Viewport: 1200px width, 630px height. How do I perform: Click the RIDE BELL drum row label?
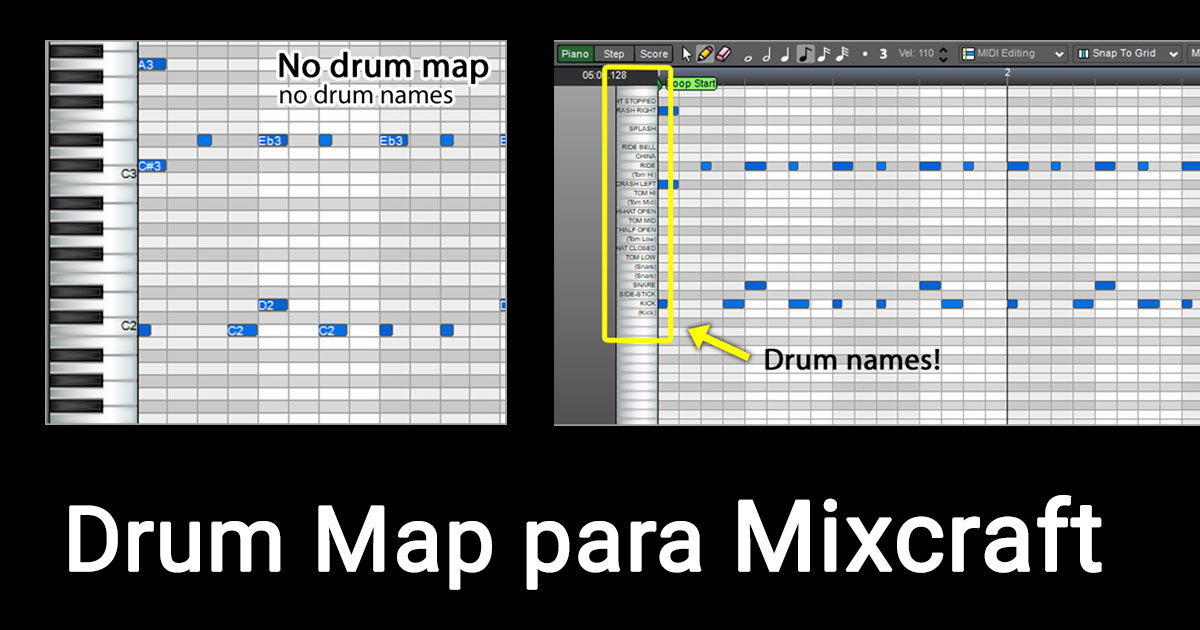(x=639, y=147)
